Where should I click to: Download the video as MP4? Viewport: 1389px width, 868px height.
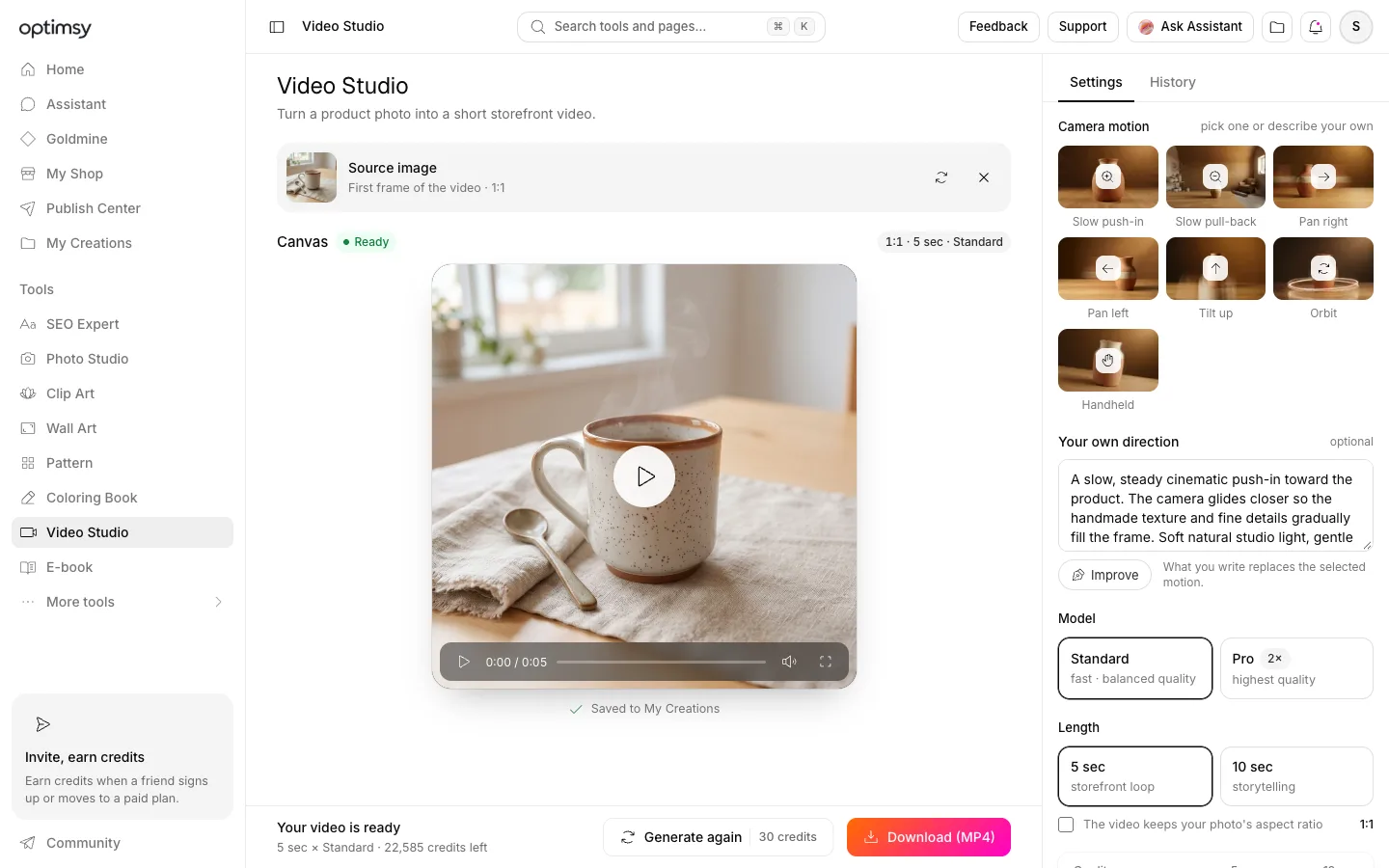(929, 837)
